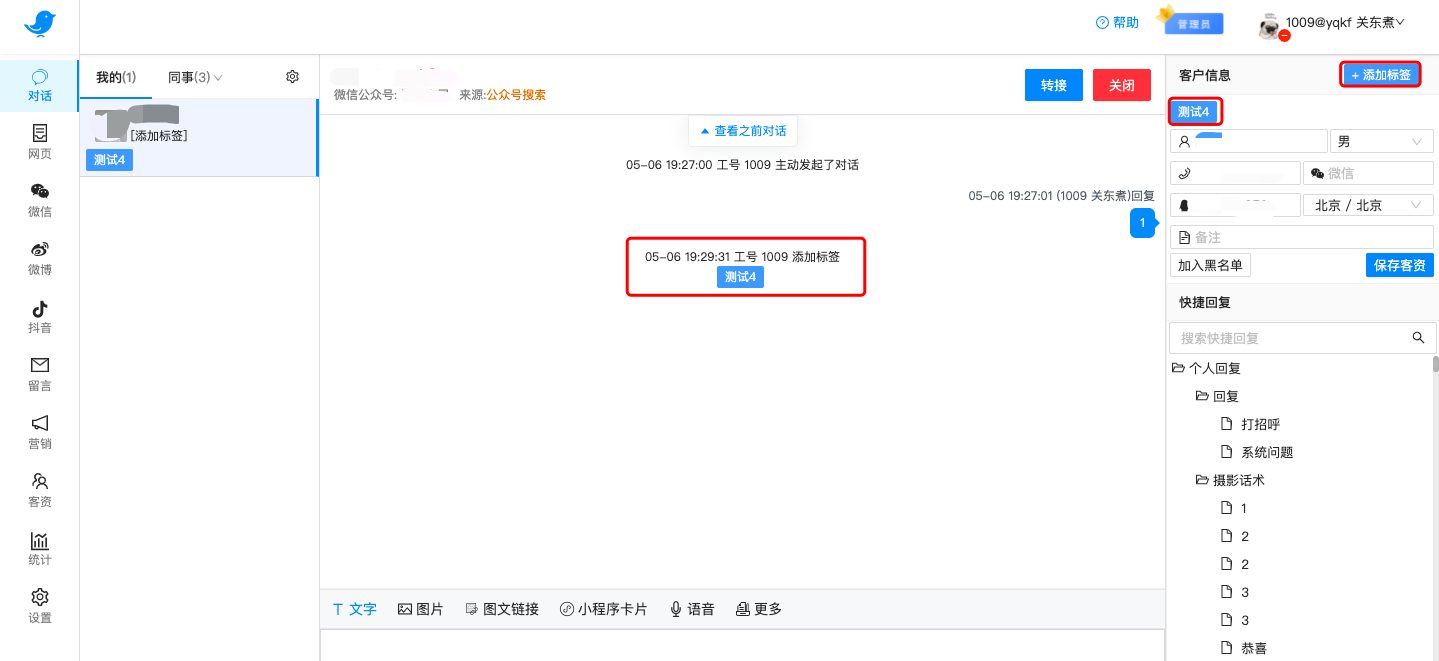Open the account menu 1009@yqkf 关东煮
The height and width of the screenshot is (661, 1439).
coord(1345,23)
